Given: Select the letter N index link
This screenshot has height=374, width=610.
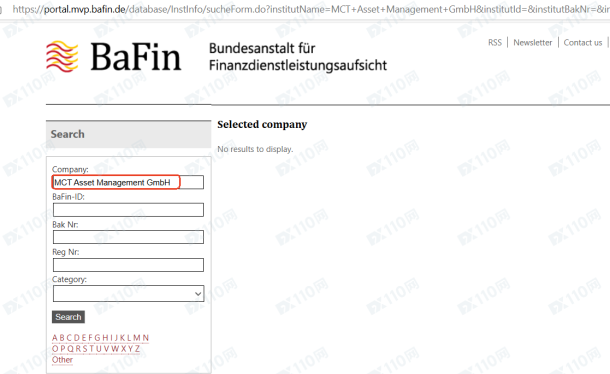Looking at the screenshot, I should coord(146,337).
